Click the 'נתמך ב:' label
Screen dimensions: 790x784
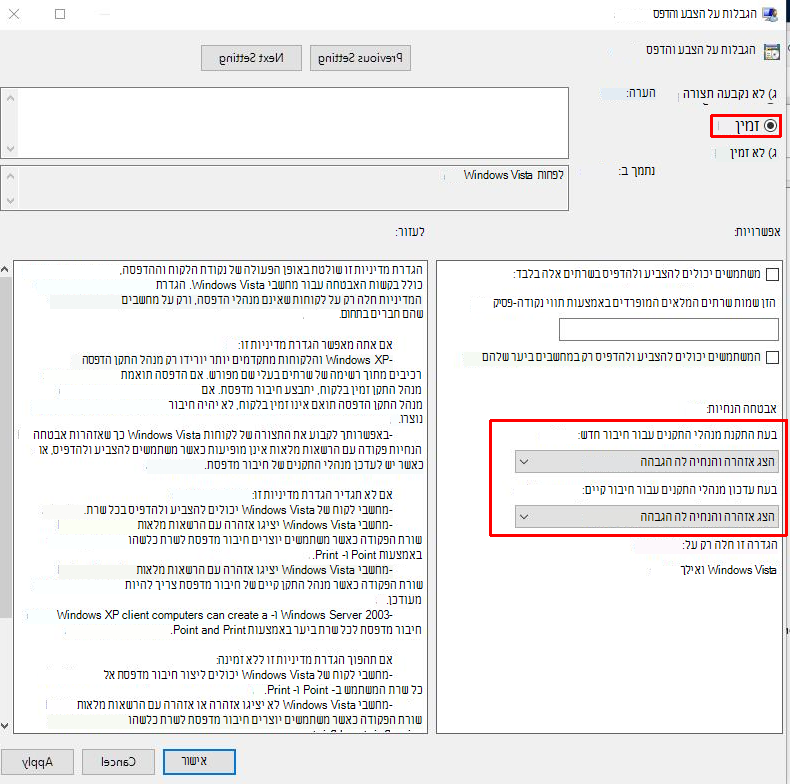coord(636,171)
